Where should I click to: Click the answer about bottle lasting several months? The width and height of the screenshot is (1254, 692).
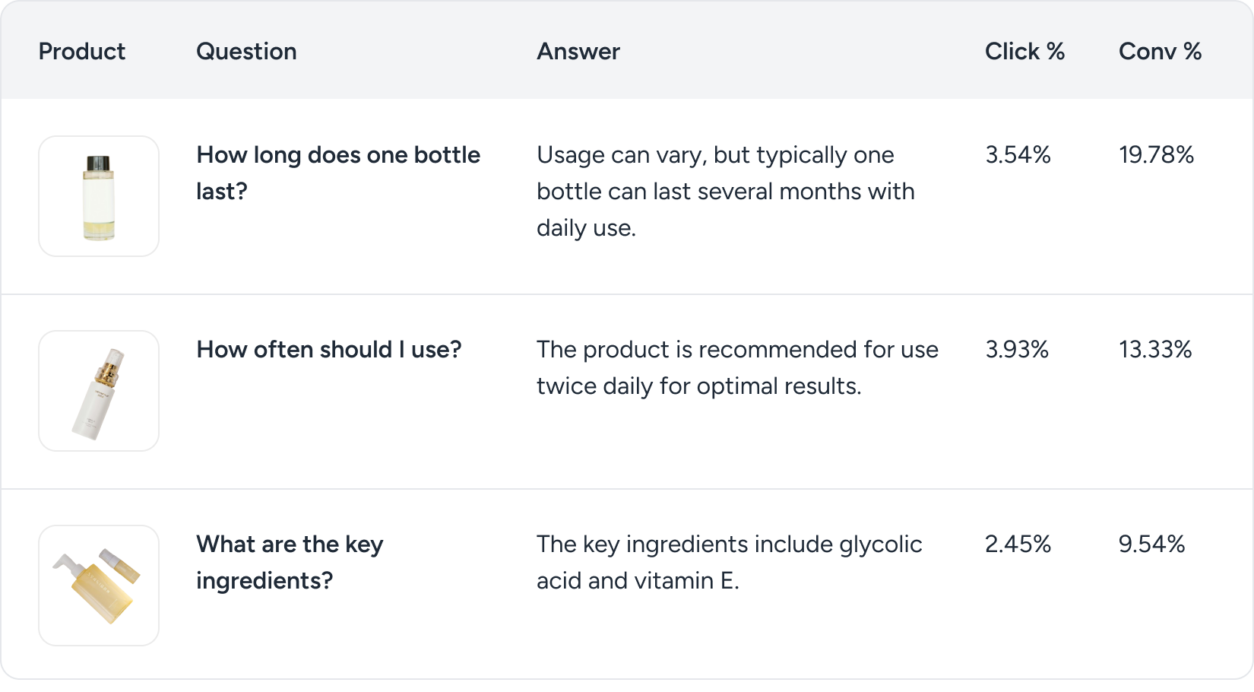726,191
